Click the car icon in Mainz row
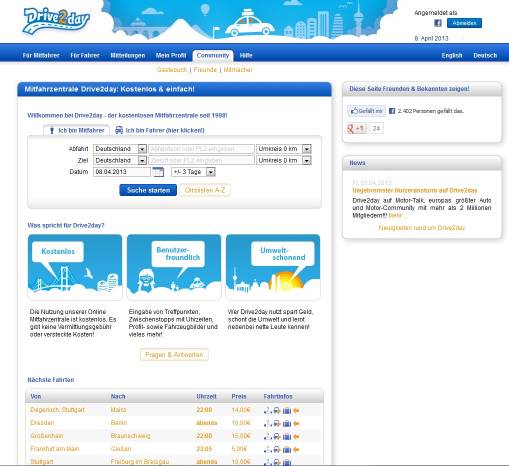Image resolution: width=509 pixels, height=466 pixels. click(277, 410)
